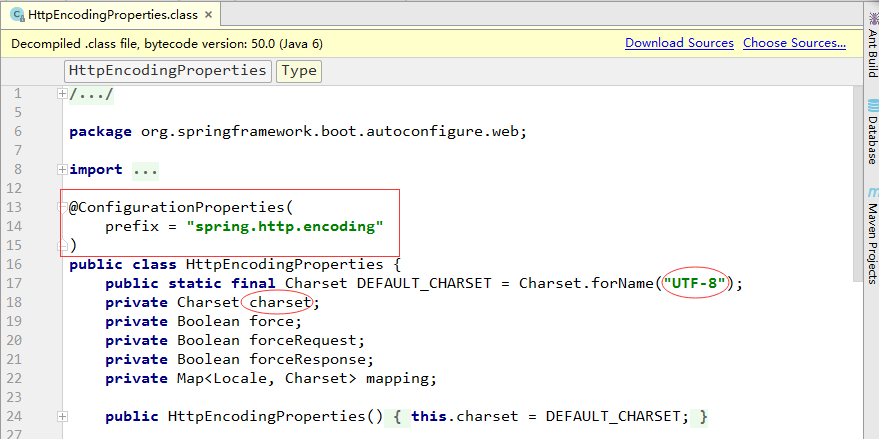Click DEFAULT_CHARSET constant declaration on line 17

click(424, 284)
